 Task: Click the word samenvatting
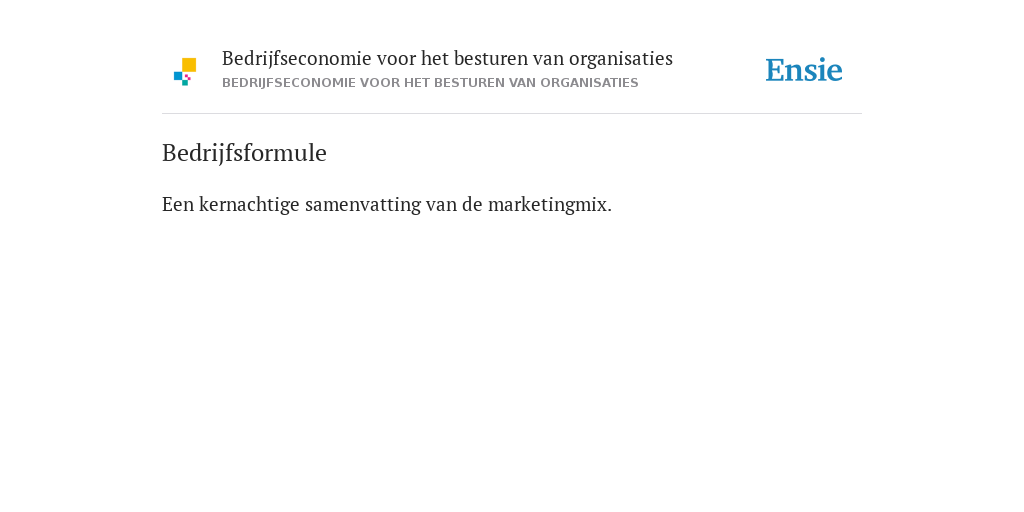tap(363, 204)
